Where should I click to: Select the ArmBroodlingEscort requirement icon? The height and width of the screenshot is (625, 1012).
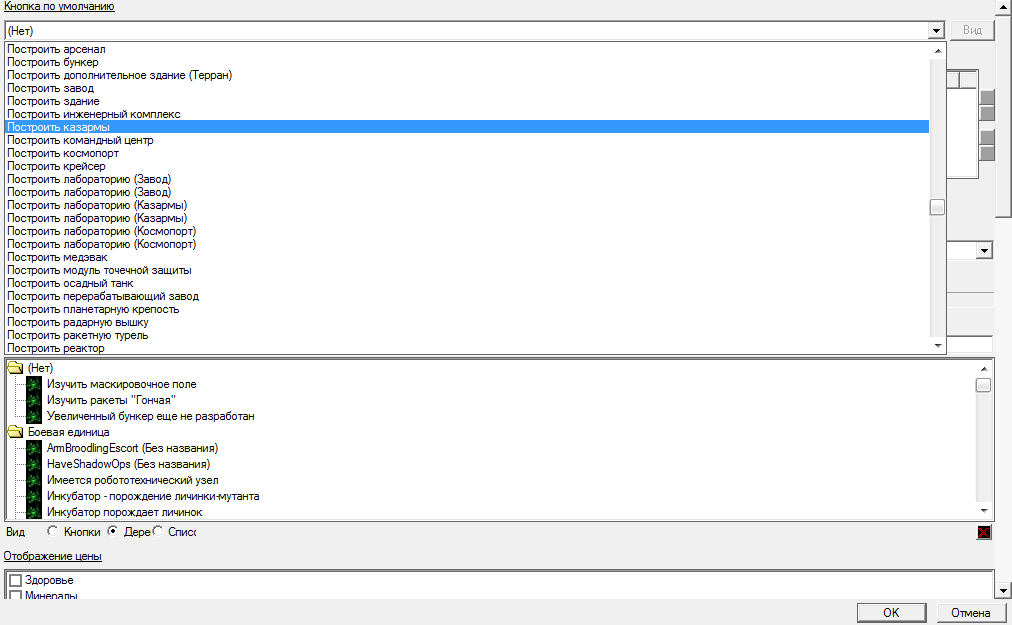[34, 448]
